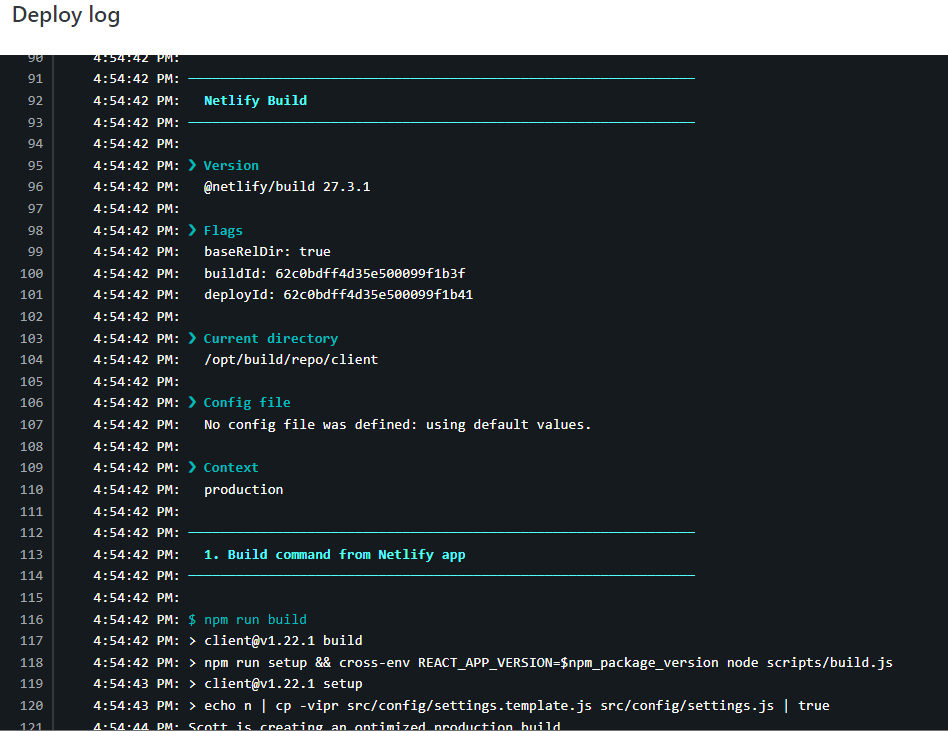948x731 pixels.
Task: Click the $ npm run build command
Action: 247,619
